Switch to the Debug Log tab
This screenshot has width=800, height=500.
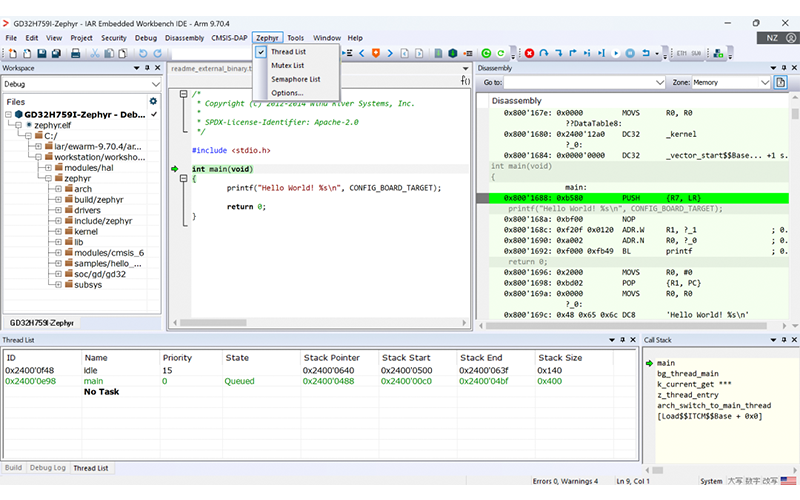[x=48, y=467]
